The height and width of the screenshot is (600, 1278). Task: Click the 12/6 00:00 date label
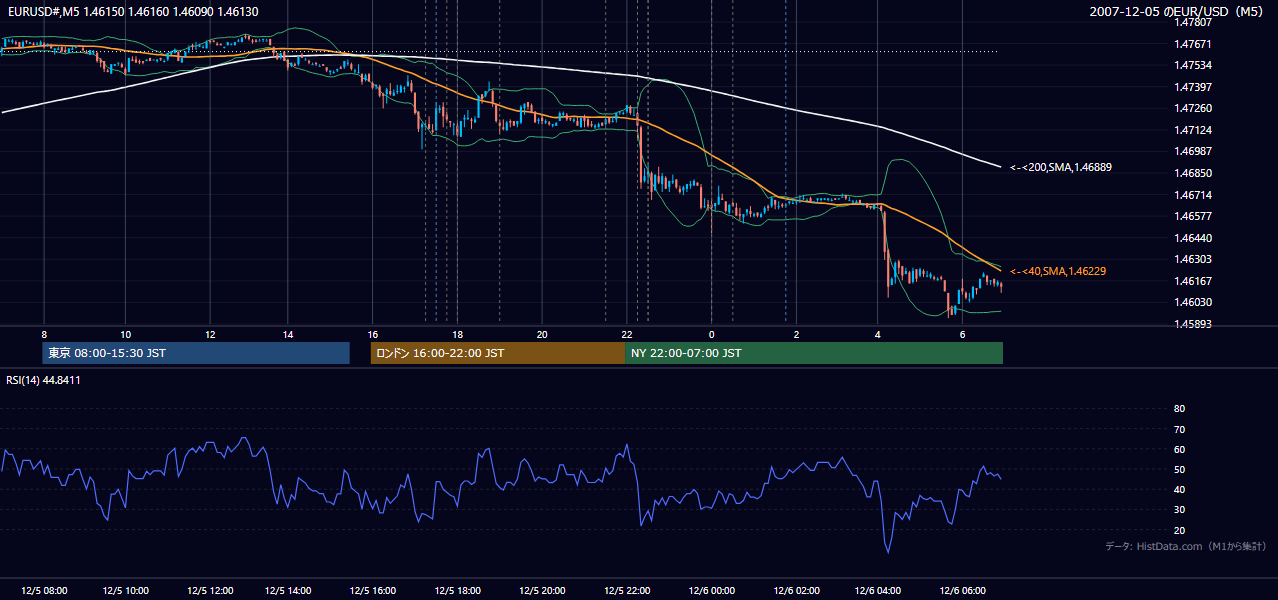click(x=712, y=591)
